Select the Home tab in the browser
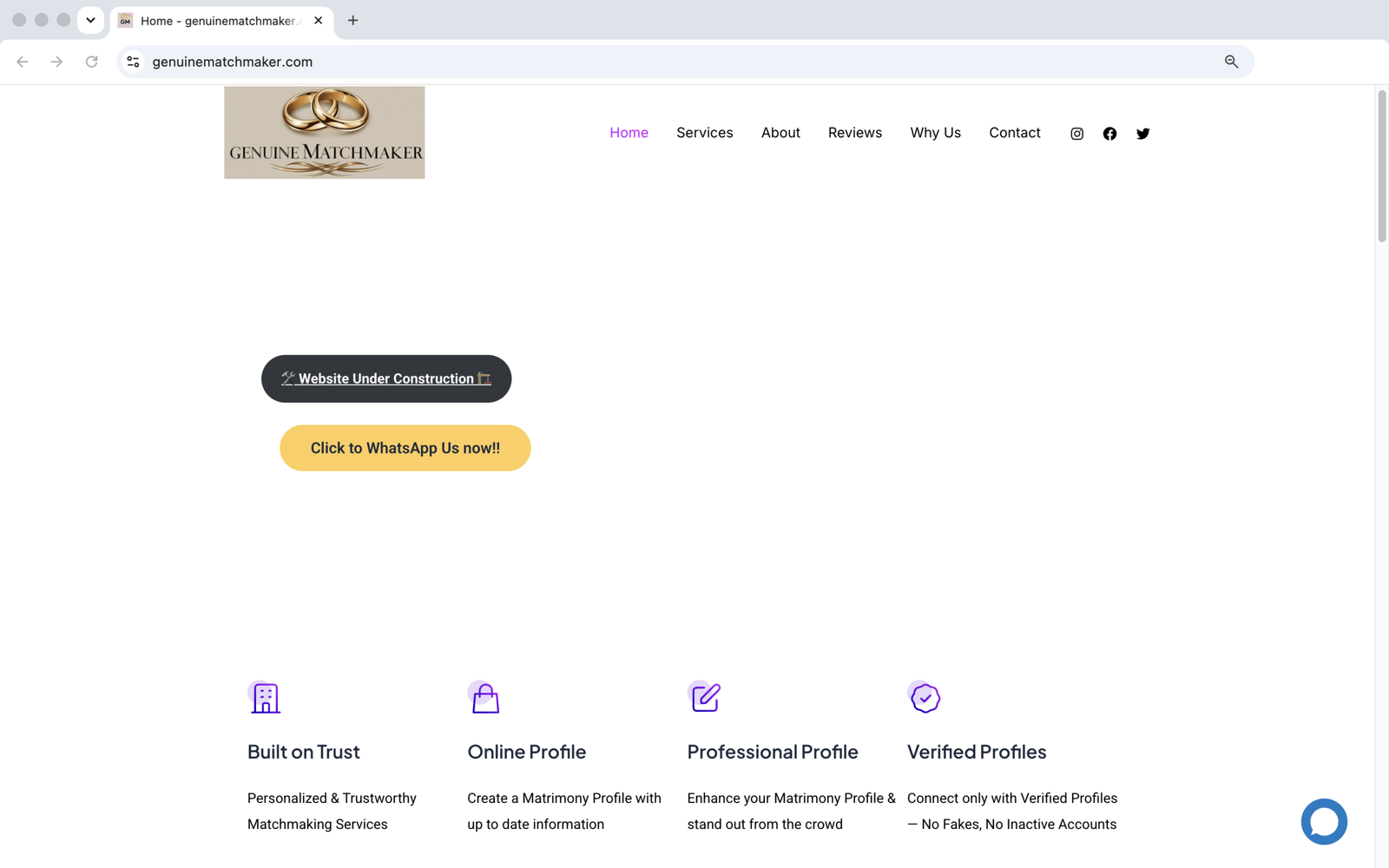1389x868 pixels. pos(221,21)
